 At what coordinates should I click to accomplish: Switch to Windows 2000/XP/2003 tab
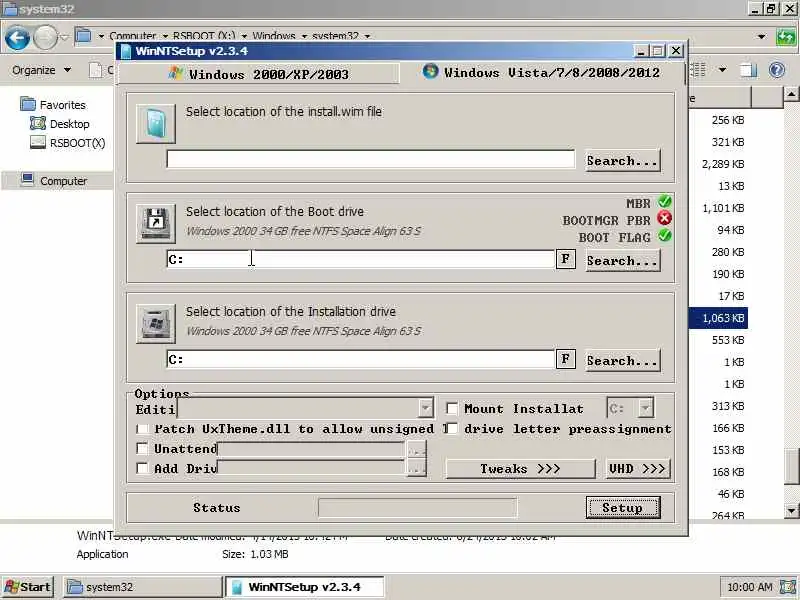259,74
